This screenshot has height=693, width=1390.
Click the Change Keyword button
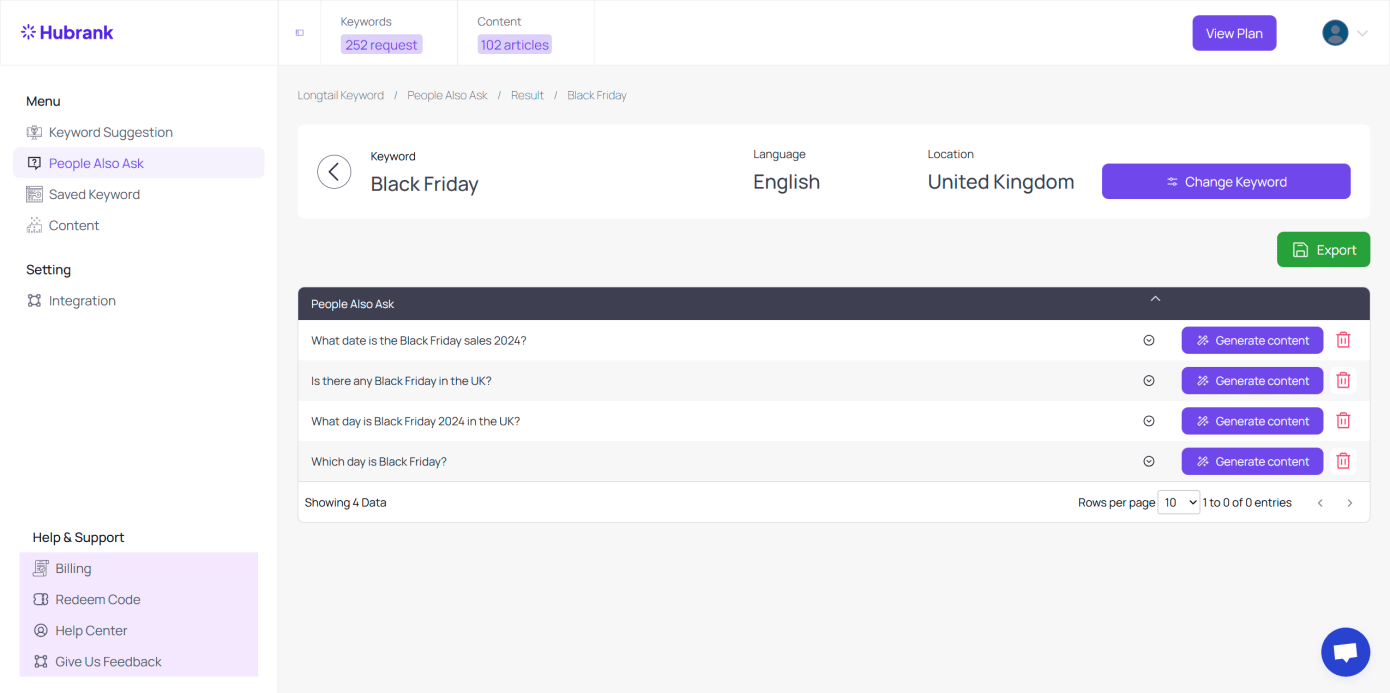[x=1226, y=182]
